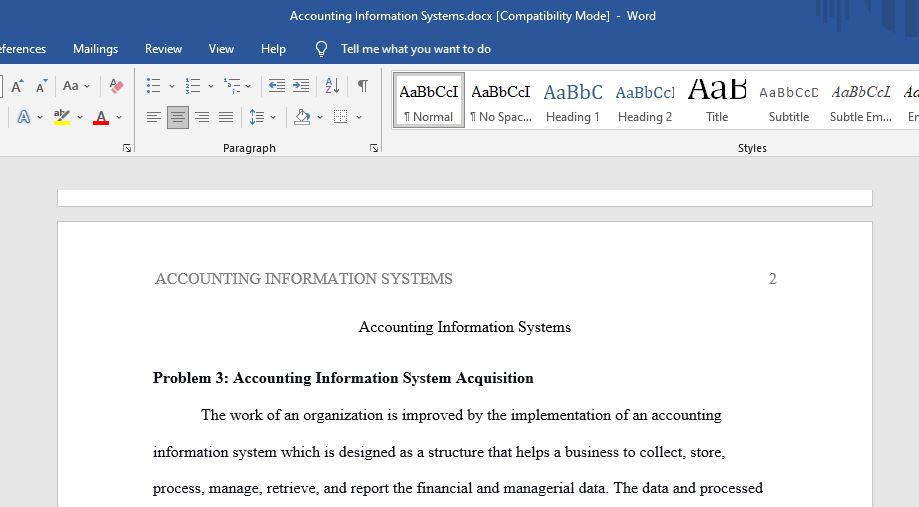
Task: Align text right
Action: (x=202, y=117)
